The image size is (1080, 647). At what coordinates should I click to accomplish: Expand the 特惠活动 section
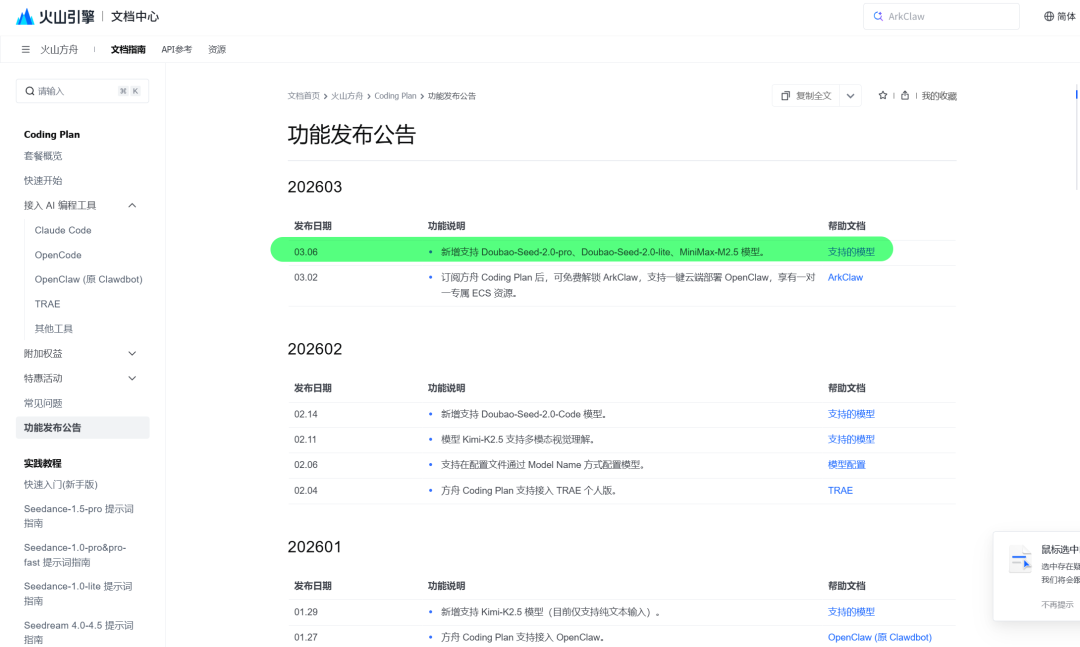[x=132, y=378]
